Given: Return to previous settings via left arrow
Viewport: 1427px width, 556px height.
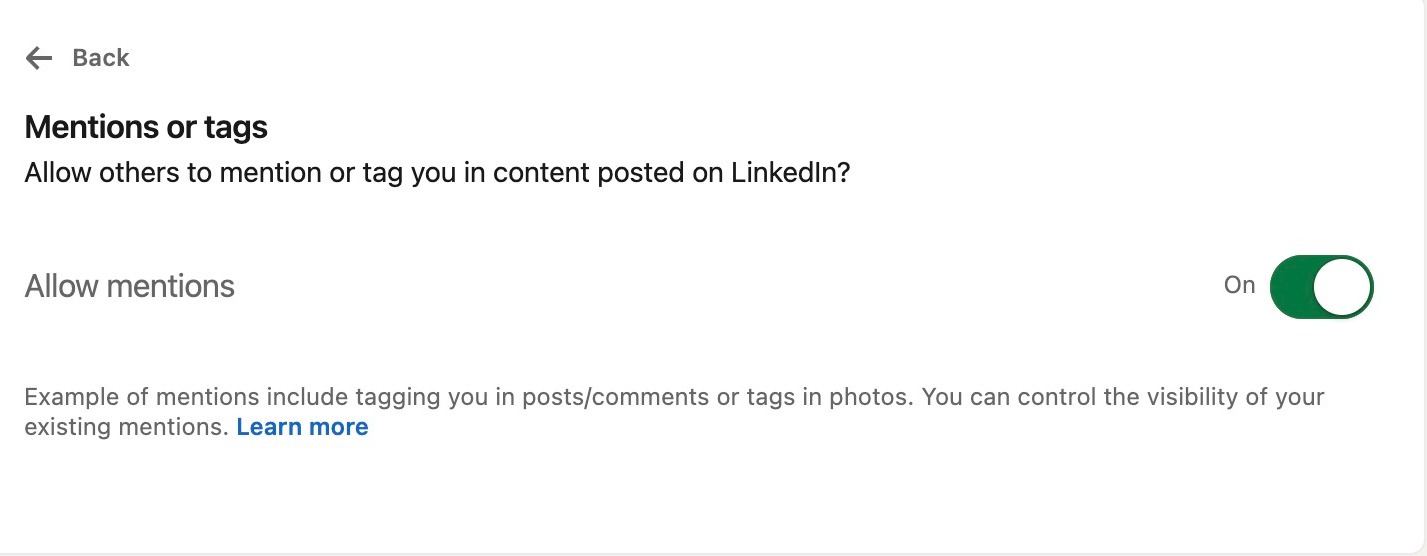Looking at the screenshot, I should pos(39,58).
